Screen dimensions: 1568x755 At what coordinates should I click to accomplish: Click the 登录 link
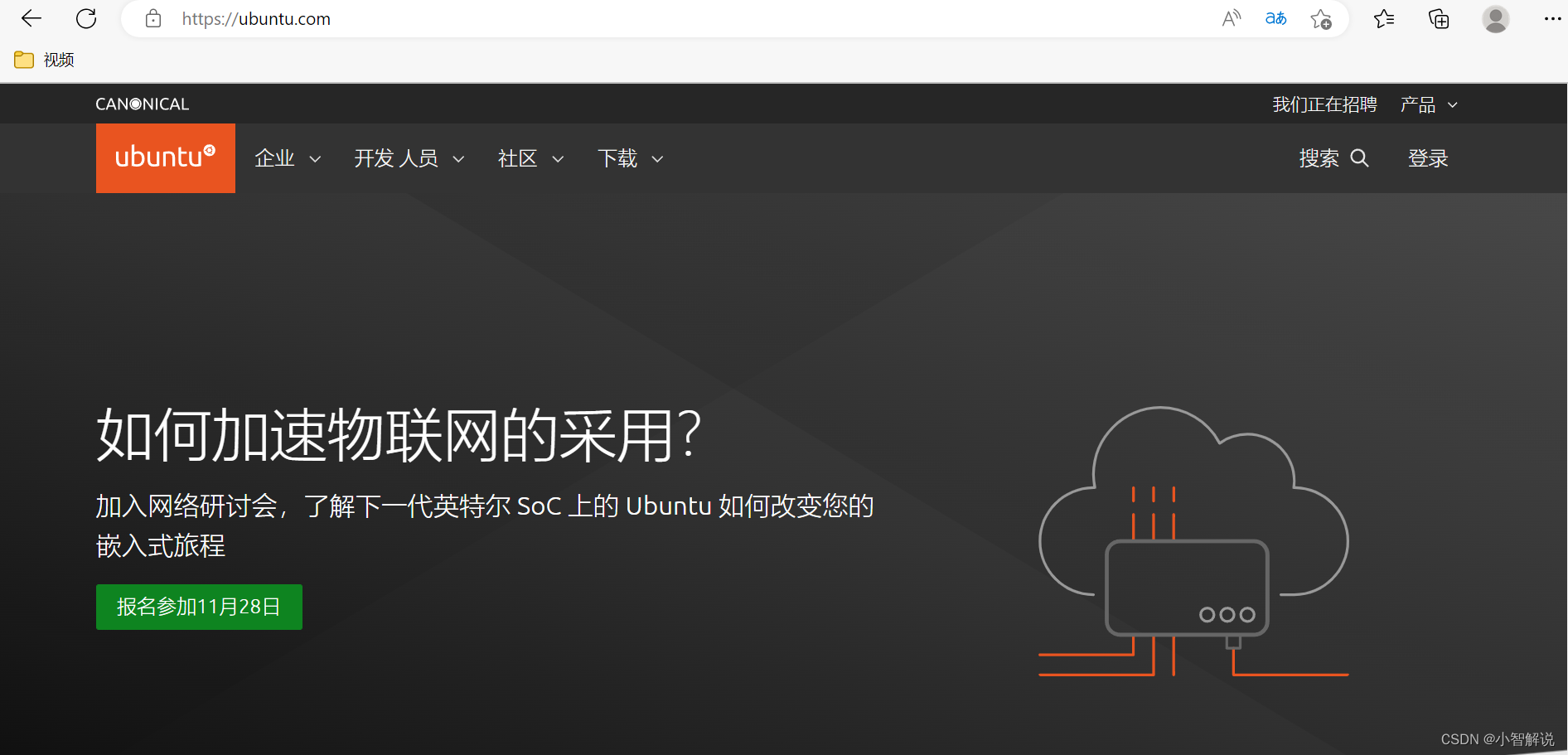coord(1428,158)
